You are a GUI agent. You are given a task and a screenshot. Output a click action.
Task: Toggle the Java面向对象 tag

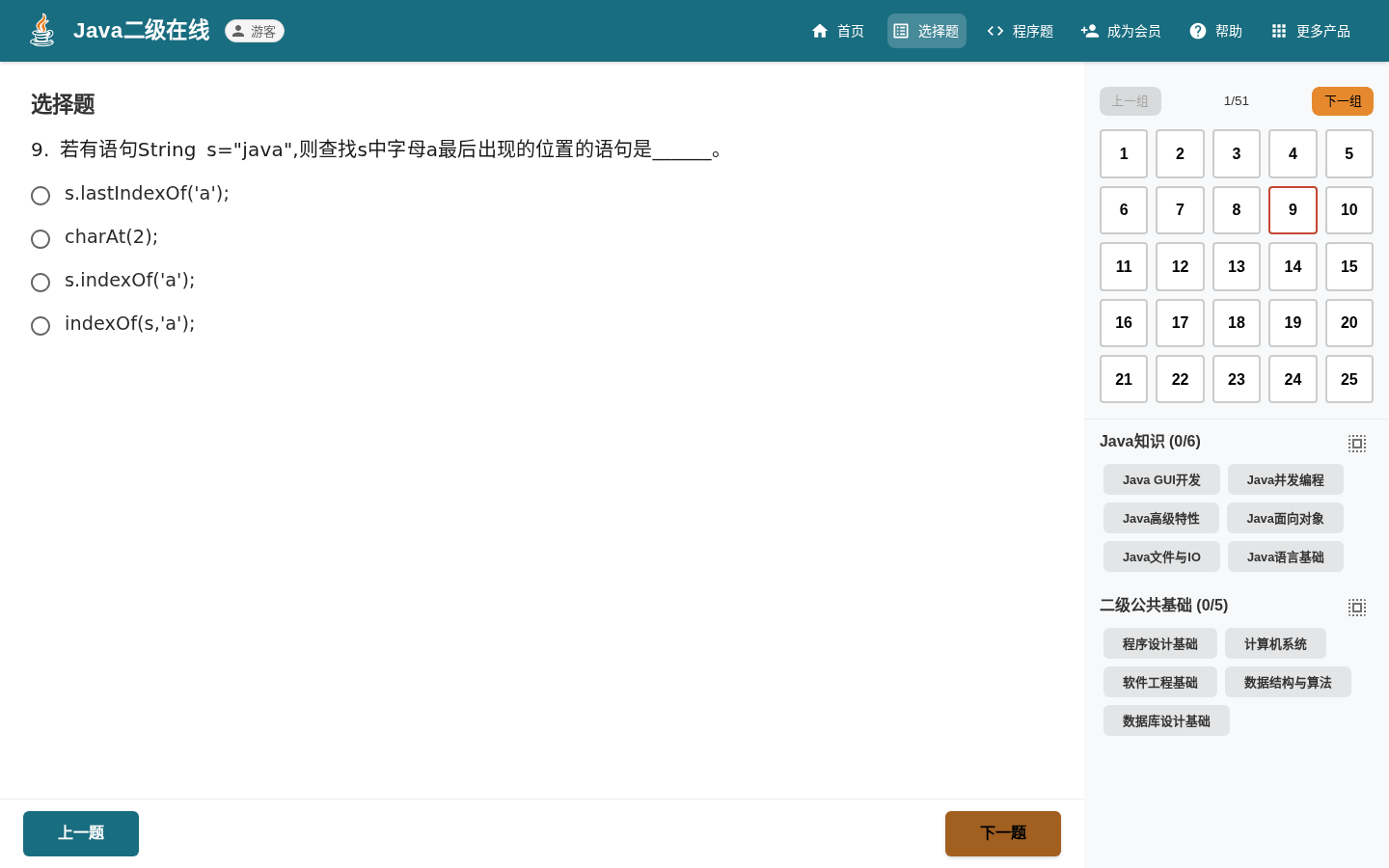[x=1285, y=518]
